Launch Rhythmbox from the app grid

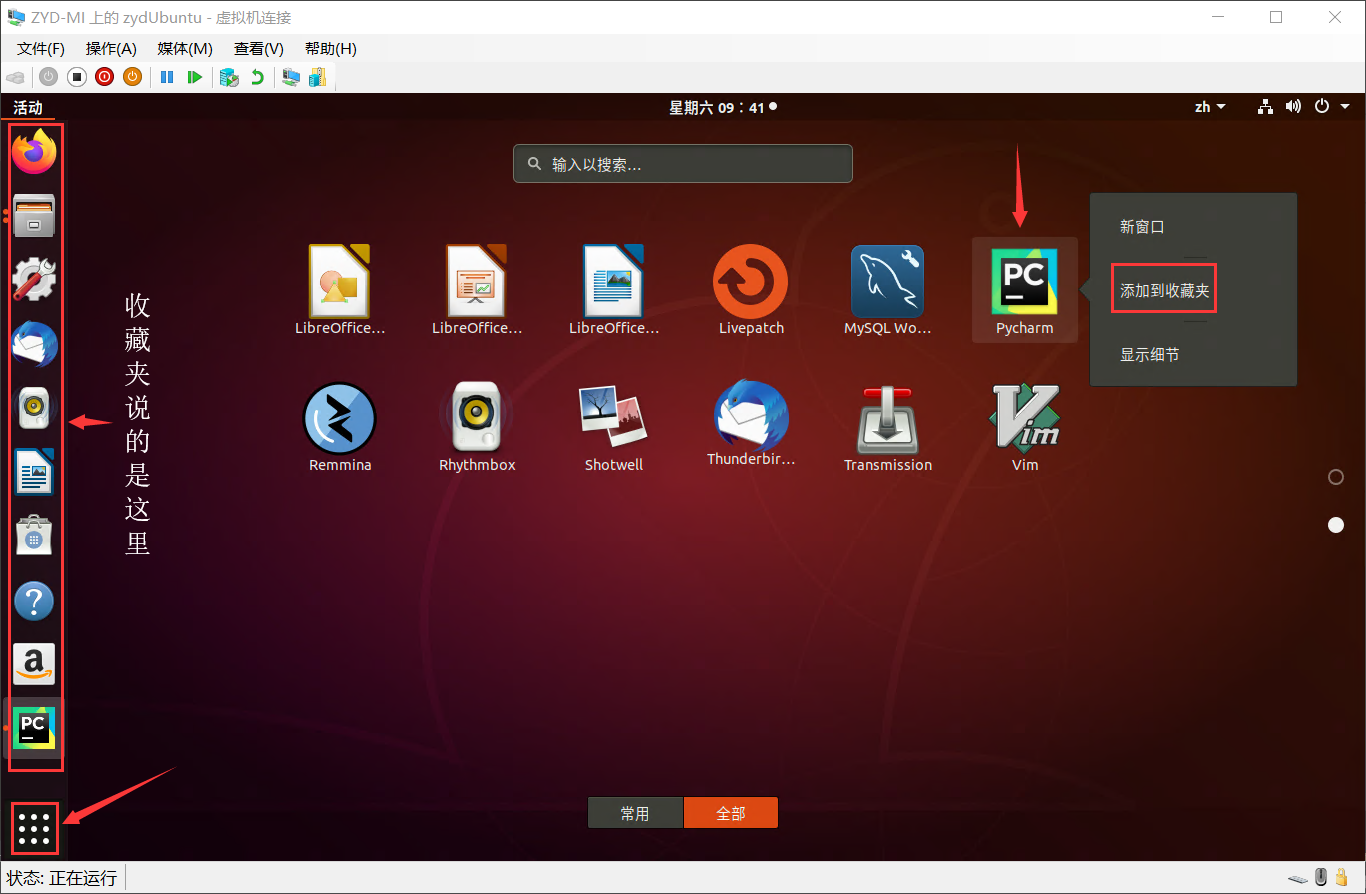pyautogui.click(x=477, y=427)
